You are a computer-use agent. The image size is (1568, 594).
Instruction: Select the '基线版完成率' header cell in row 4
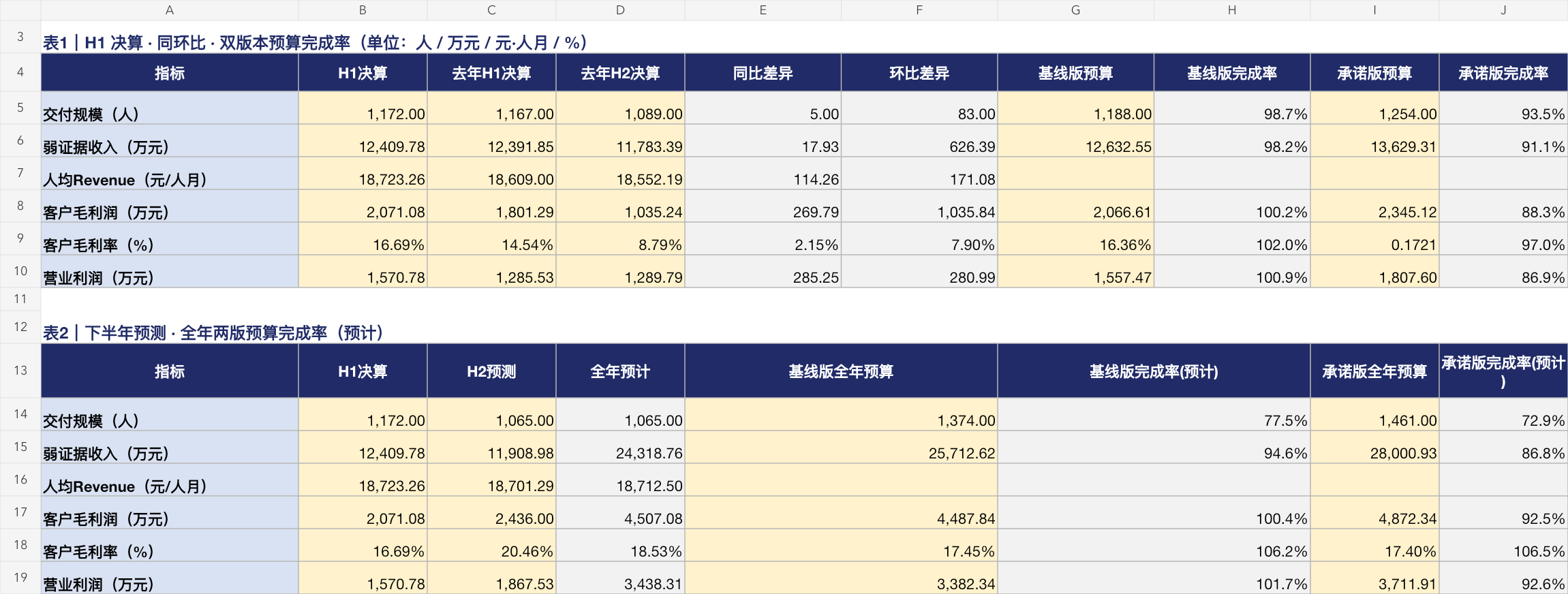1232,73
